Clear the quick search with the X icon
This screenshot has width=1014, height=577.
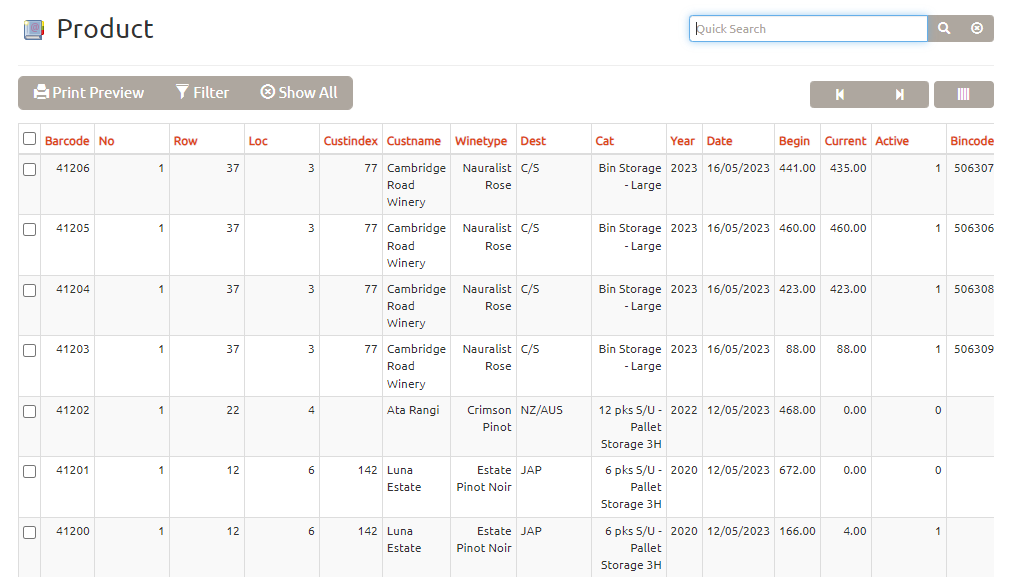(977, 28)
